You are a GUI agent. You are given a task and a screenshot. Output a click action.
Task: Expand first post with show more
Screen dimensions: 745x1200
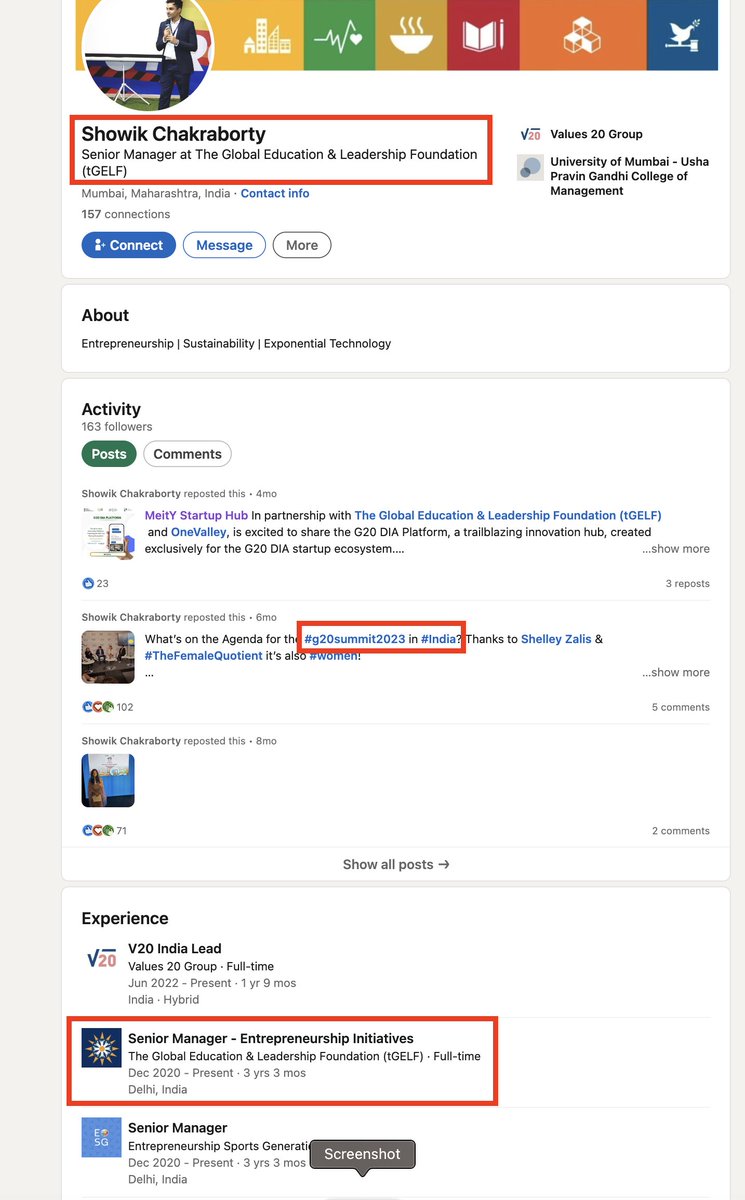click(676, 549)
